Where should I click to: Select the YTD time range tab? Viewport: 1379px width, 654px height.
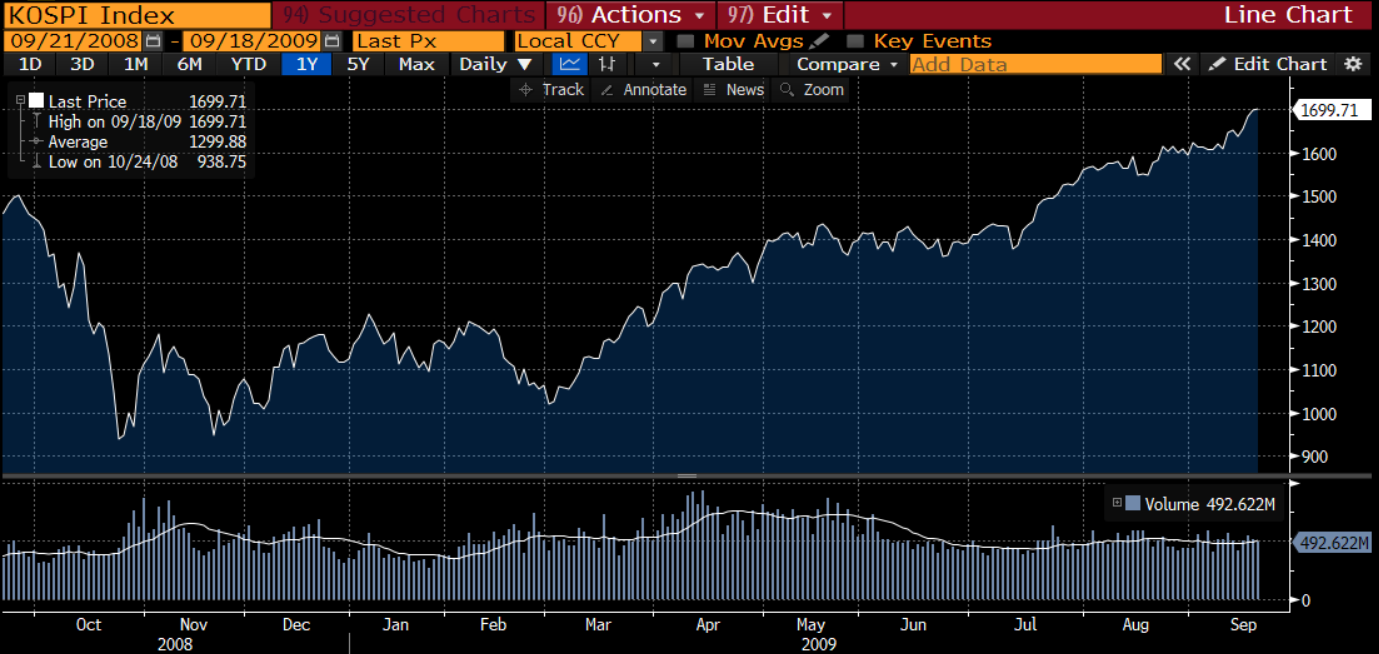pyautogui.click(x=248, y=63)
